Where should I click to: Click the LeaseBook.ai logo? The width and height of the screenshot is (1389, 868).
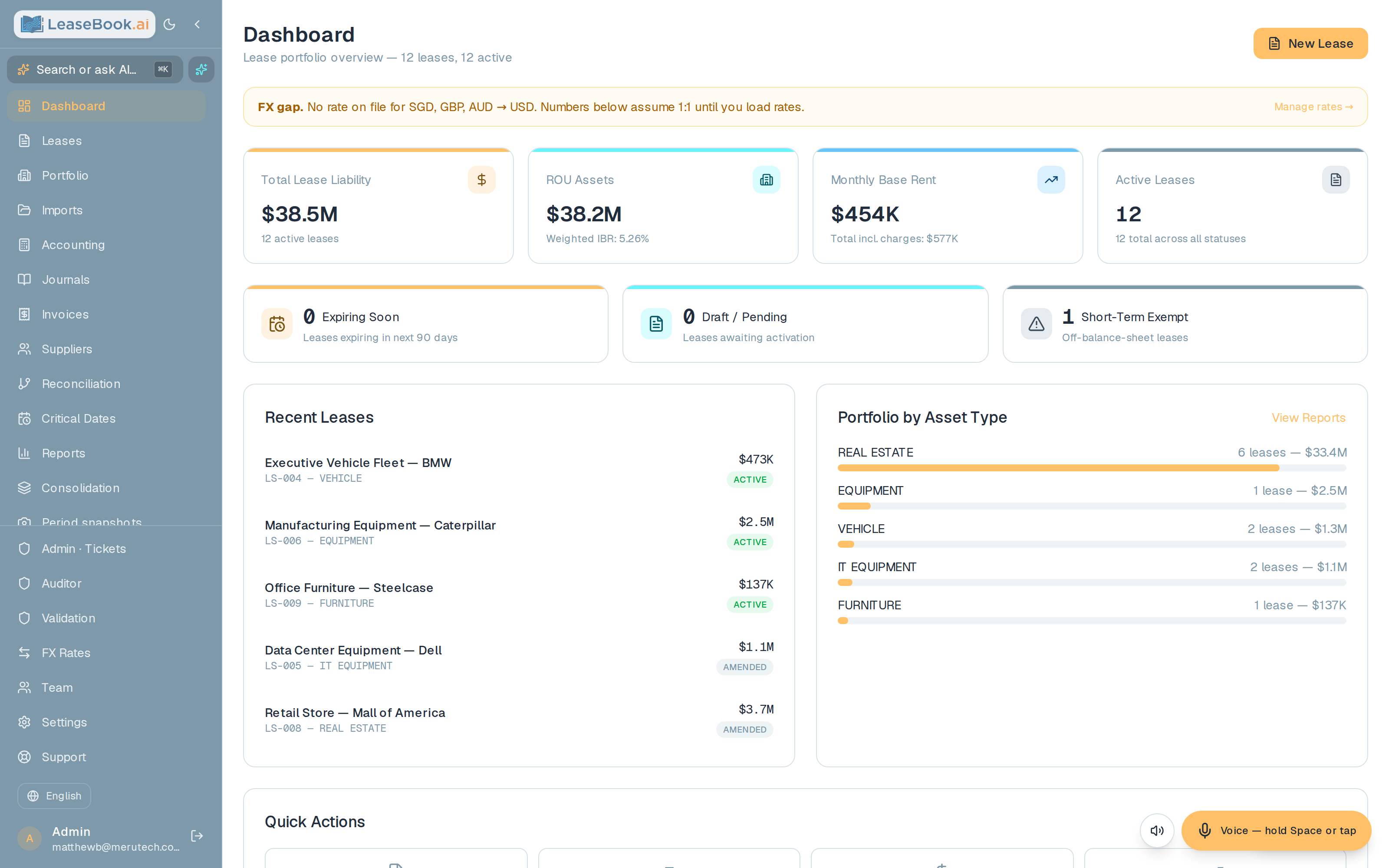pyautogui.click(x=84, y=24)
